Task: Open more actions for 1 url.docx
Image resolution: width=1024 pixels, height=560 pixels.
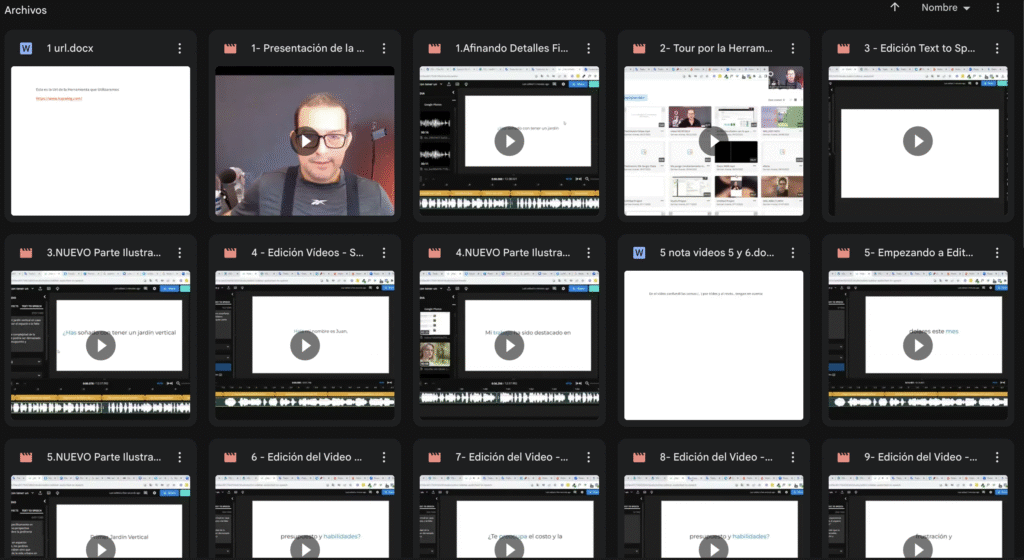Action: tap(180, 48)
